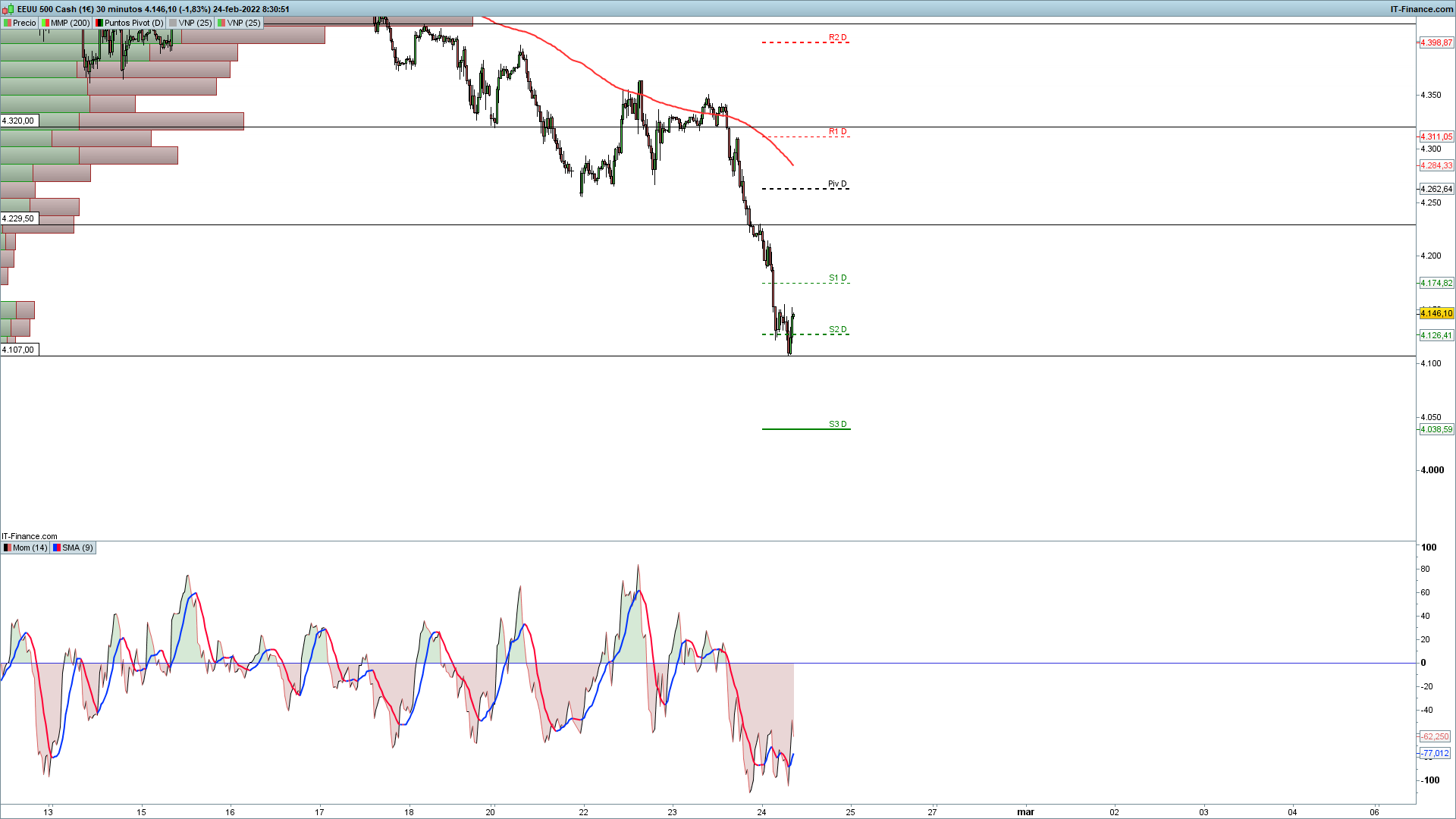Click date 16 on the time axis
Screen dimensions: 1456x819
click(230, 812)
